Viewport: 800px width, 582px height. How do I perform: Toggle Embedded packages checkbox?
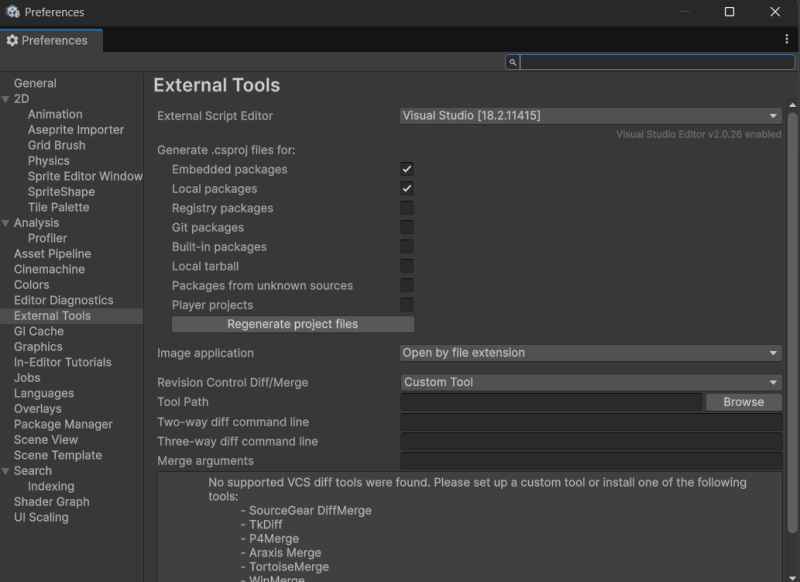pos(407,169)
